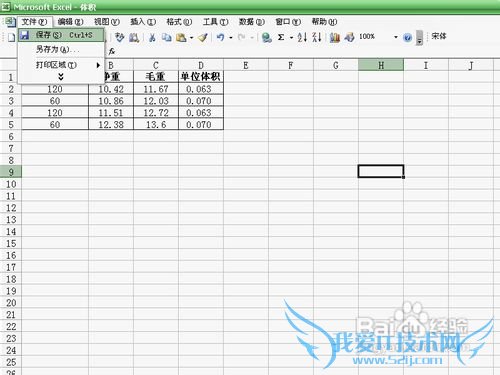
Task: Choose Print Area (打印区域) menu entry
Action: (61, 65)
